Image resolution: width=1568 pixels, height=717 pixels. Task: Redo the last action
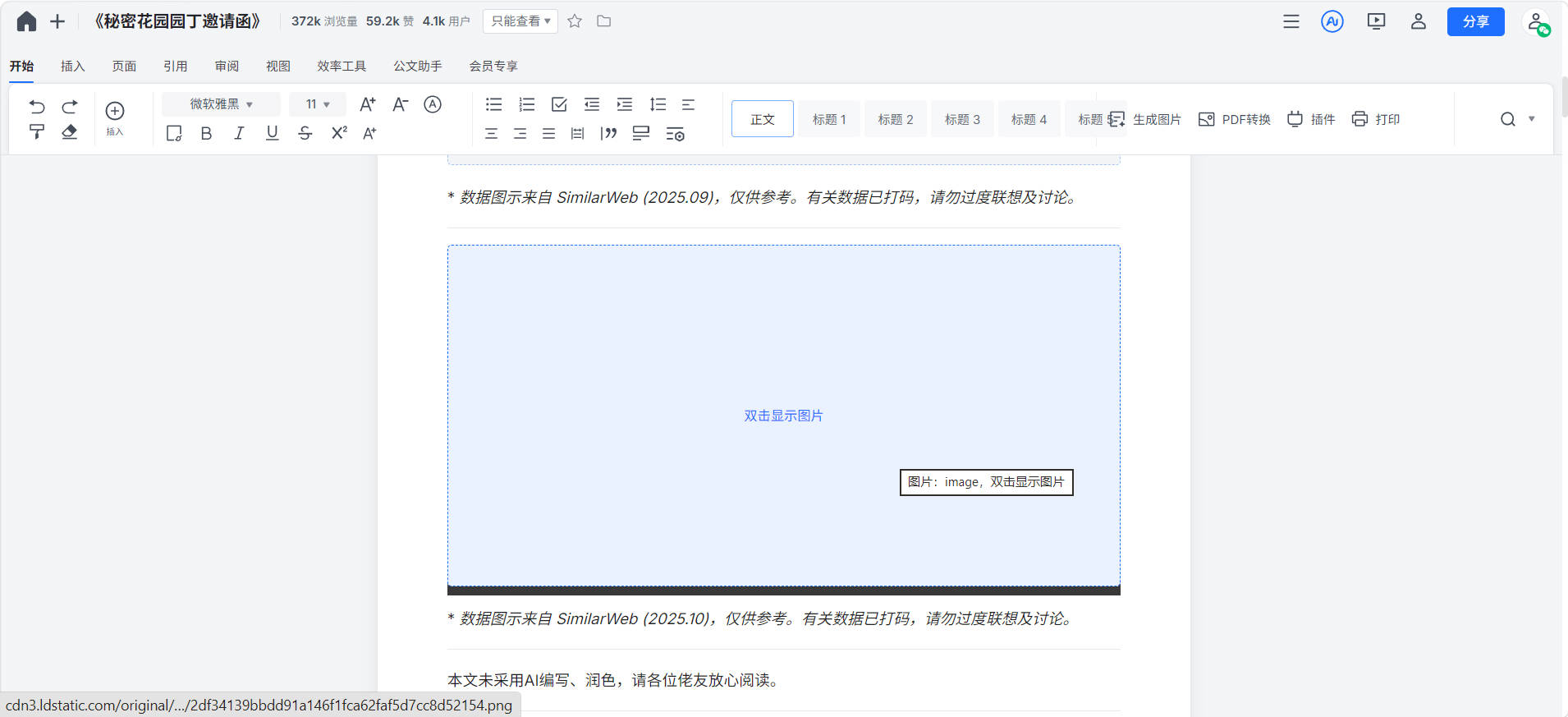pos(70,106)
